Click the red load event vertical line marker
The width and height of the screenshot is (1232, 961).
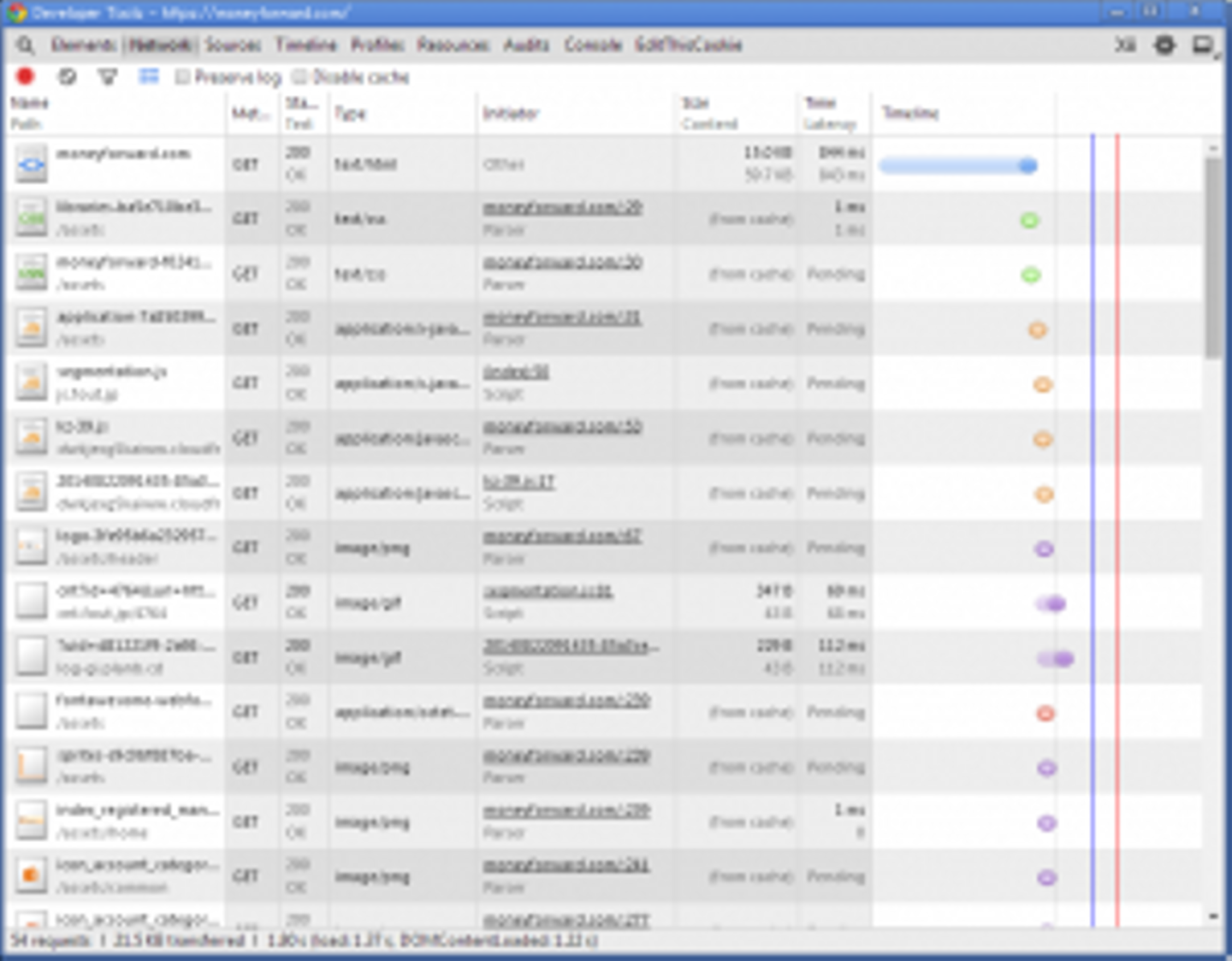point(1117,531)
